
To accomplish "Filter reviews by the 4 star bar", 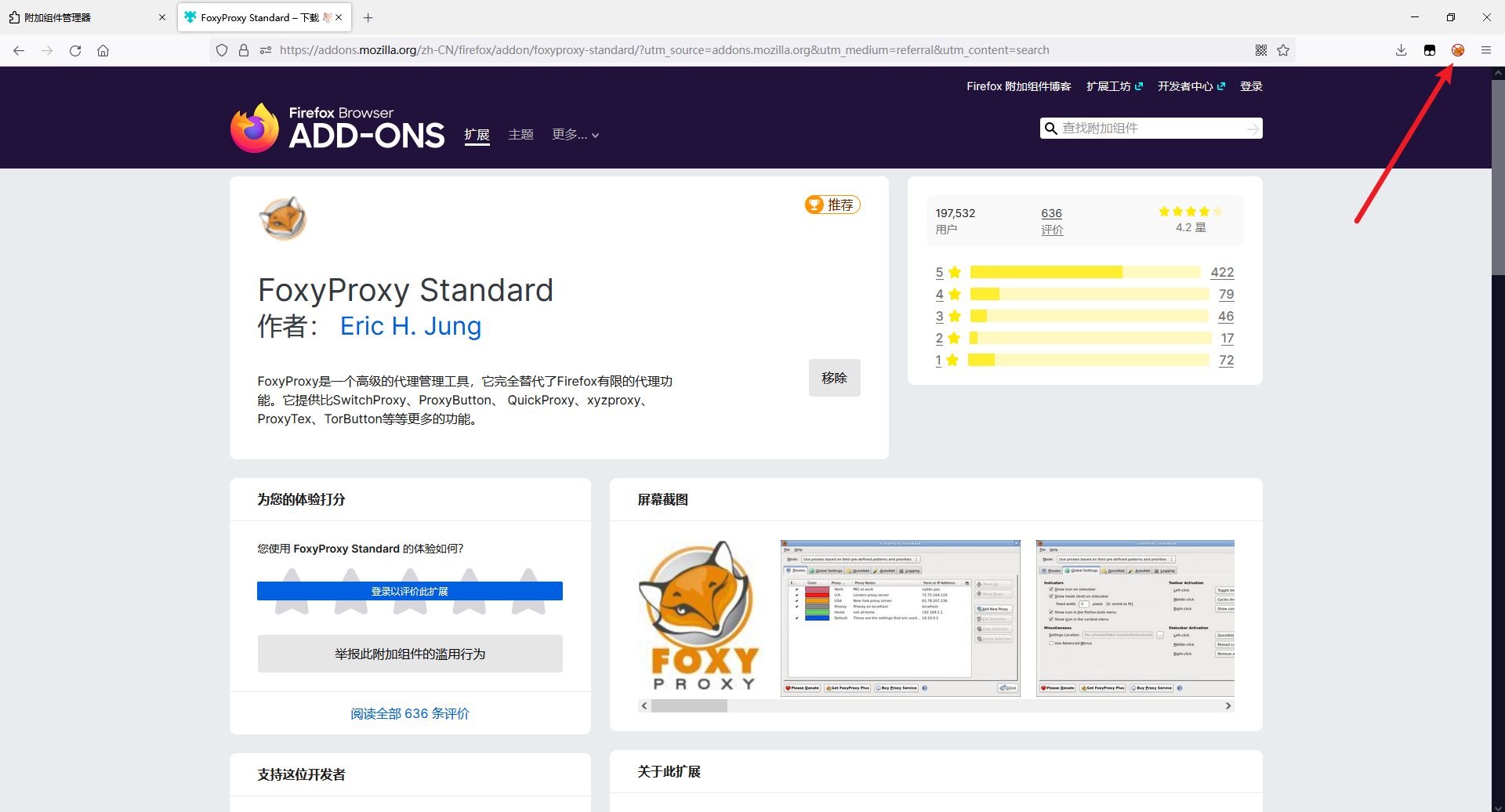I will tap(1090, 294).
